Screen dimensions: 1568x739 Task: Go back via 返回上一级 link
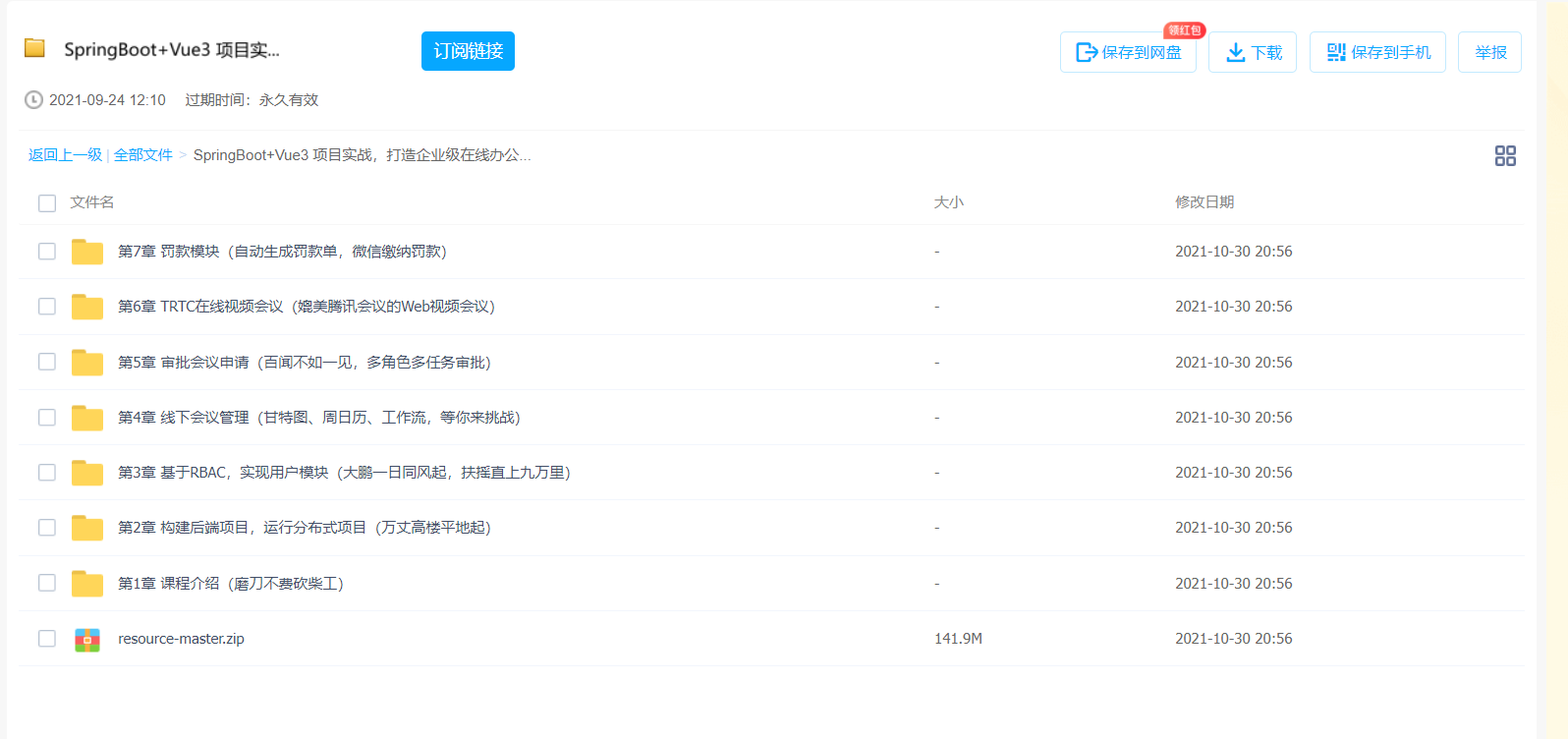click(65, 155)
